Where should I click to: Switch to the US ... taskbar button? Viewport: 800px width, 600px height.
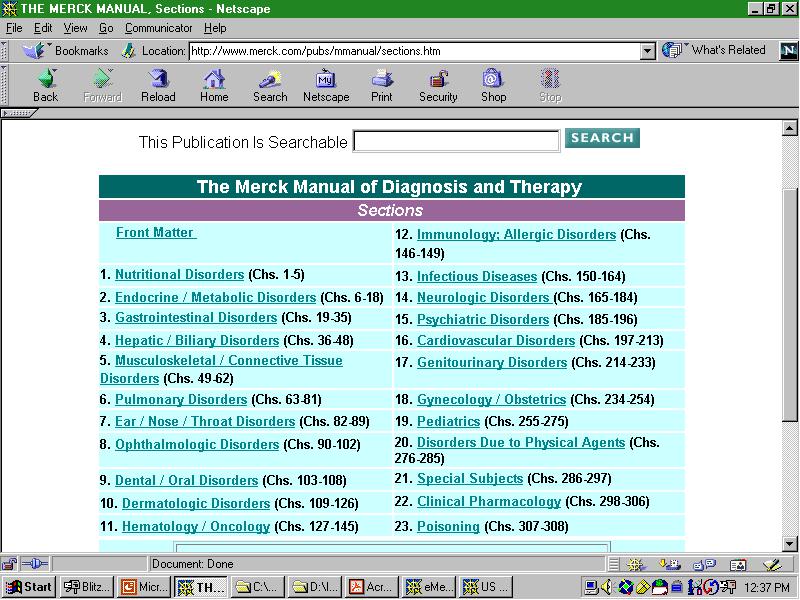(487, 587)
